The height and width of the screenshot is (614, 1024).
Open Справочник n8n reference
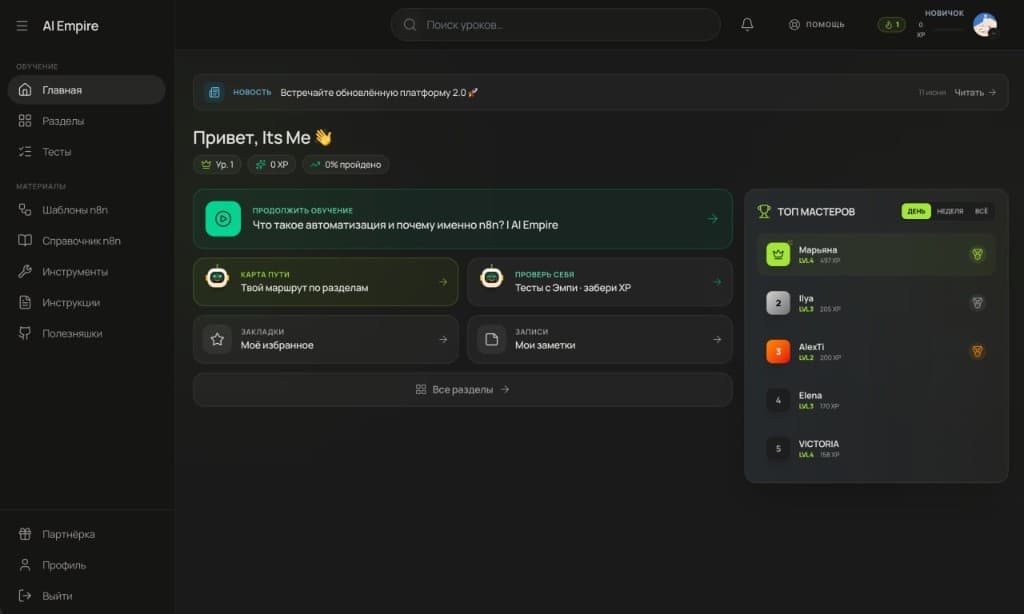[86, 240]
